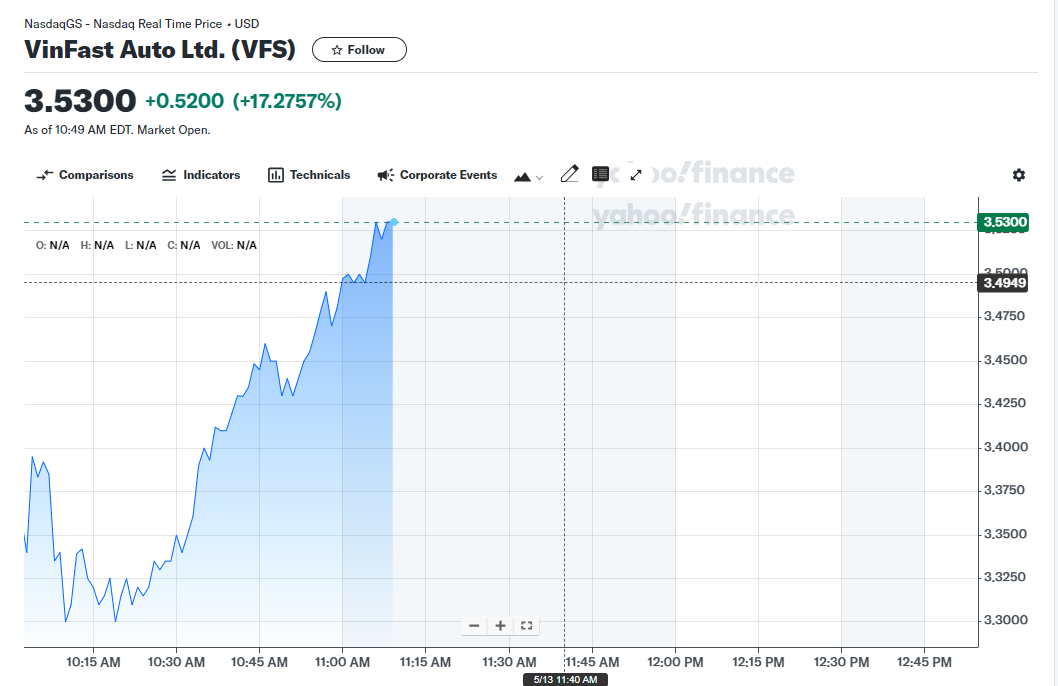Screen dimensions: 1058x686
Task: Click the 3.3000 price axis label
Action: (1006, 620)
